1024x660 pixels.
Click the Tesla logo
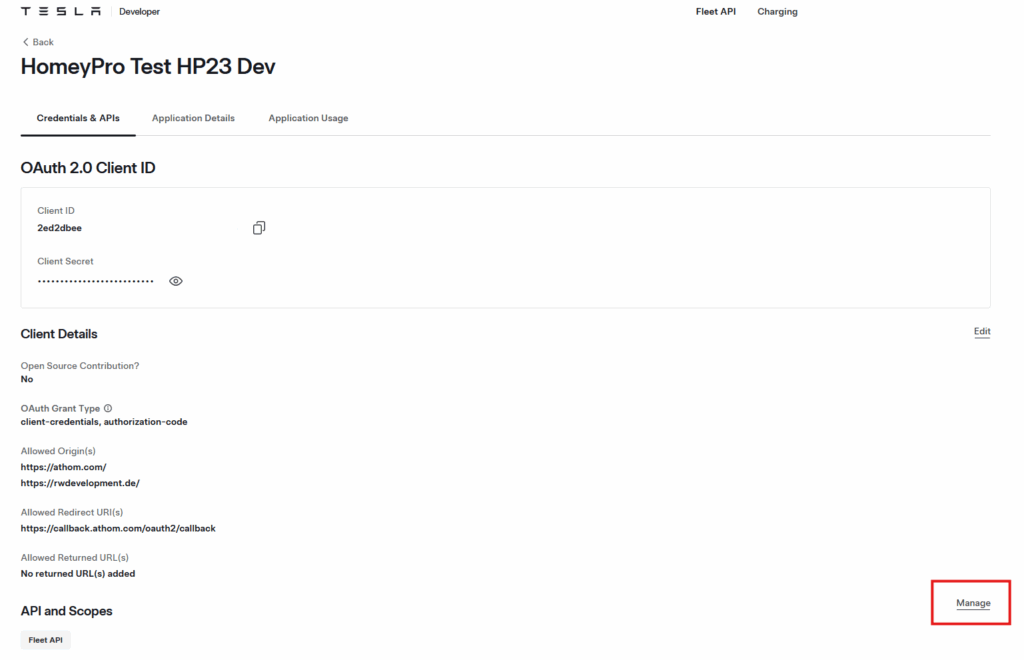point(61,11)
